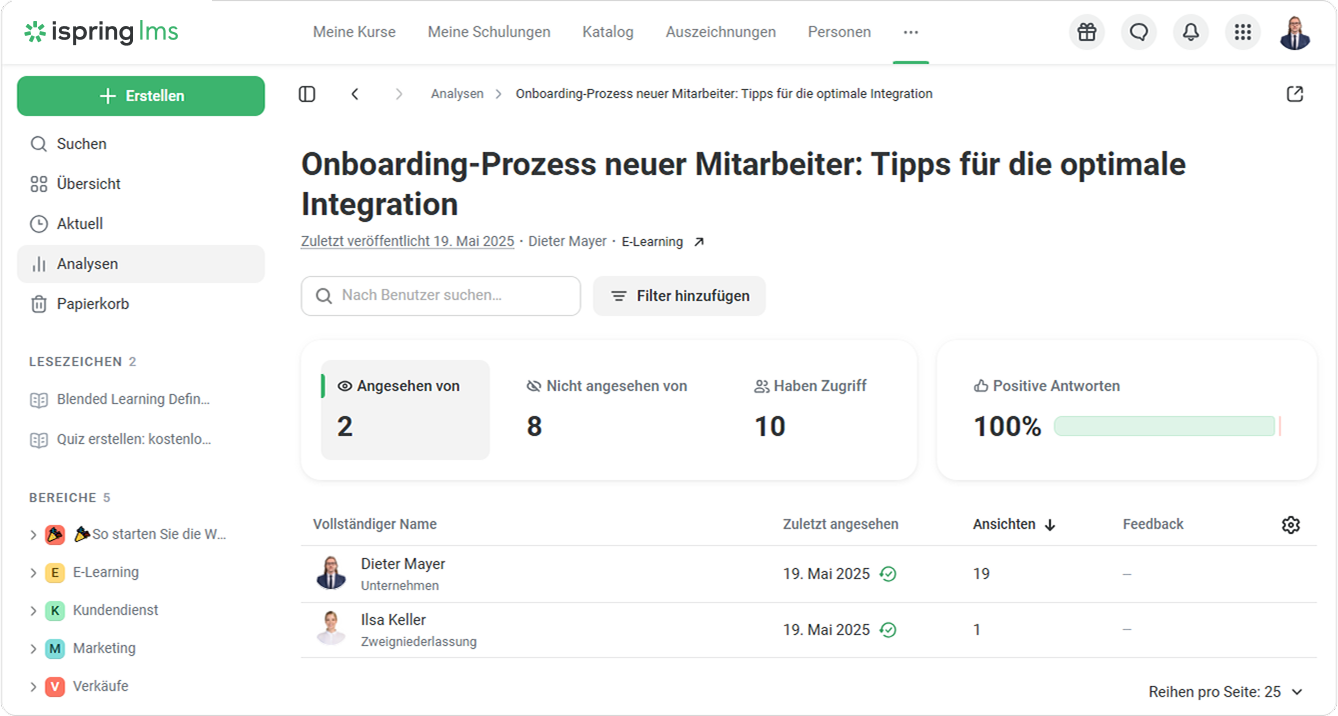Click the thumbs-up Positive Antworten icon
Image resolution: width=1338 pixels, height=716 pixels.
(x=981, y=386)
